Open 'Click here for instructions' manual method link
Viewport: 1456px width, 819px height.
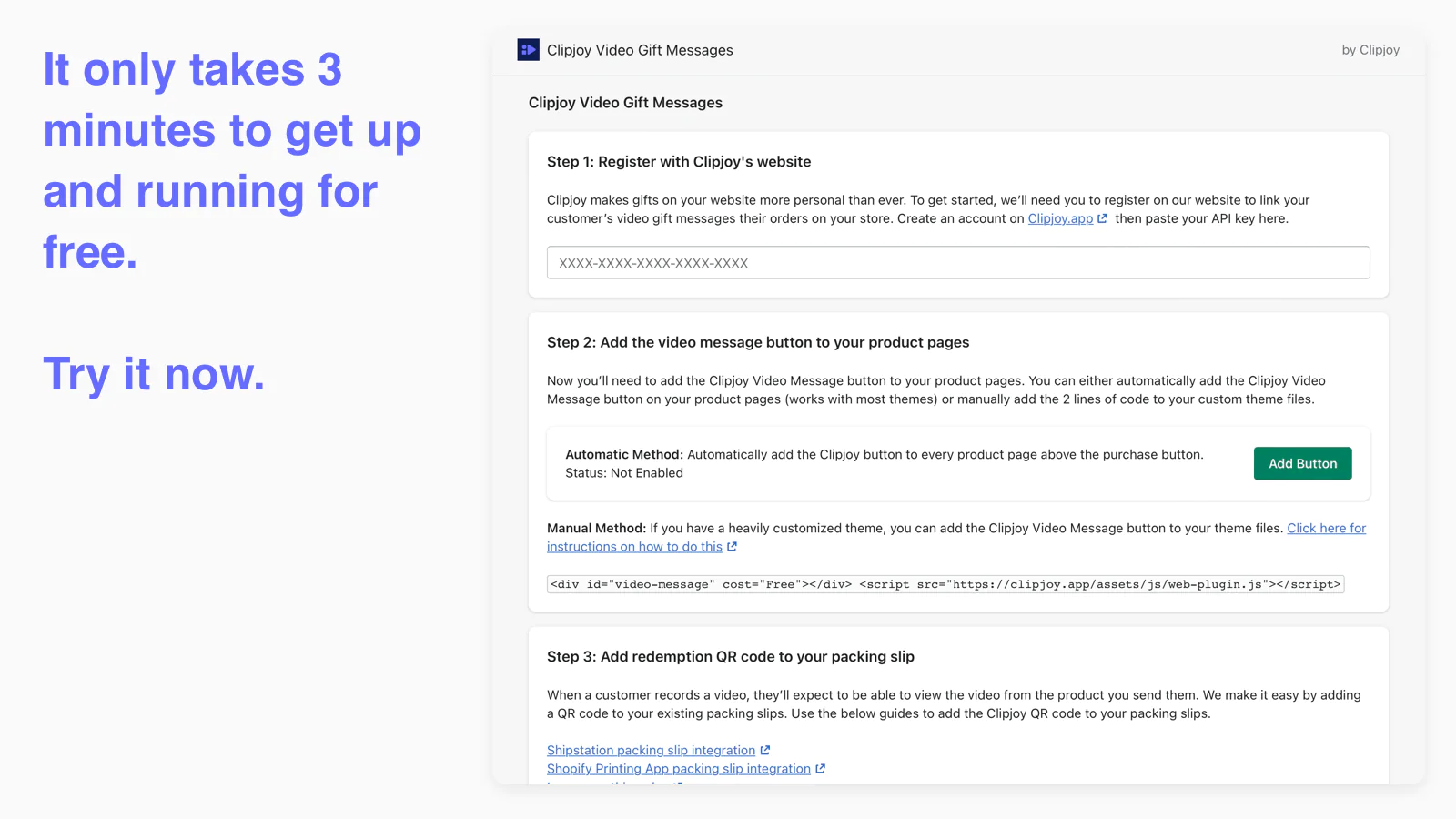coord(1326,529)
